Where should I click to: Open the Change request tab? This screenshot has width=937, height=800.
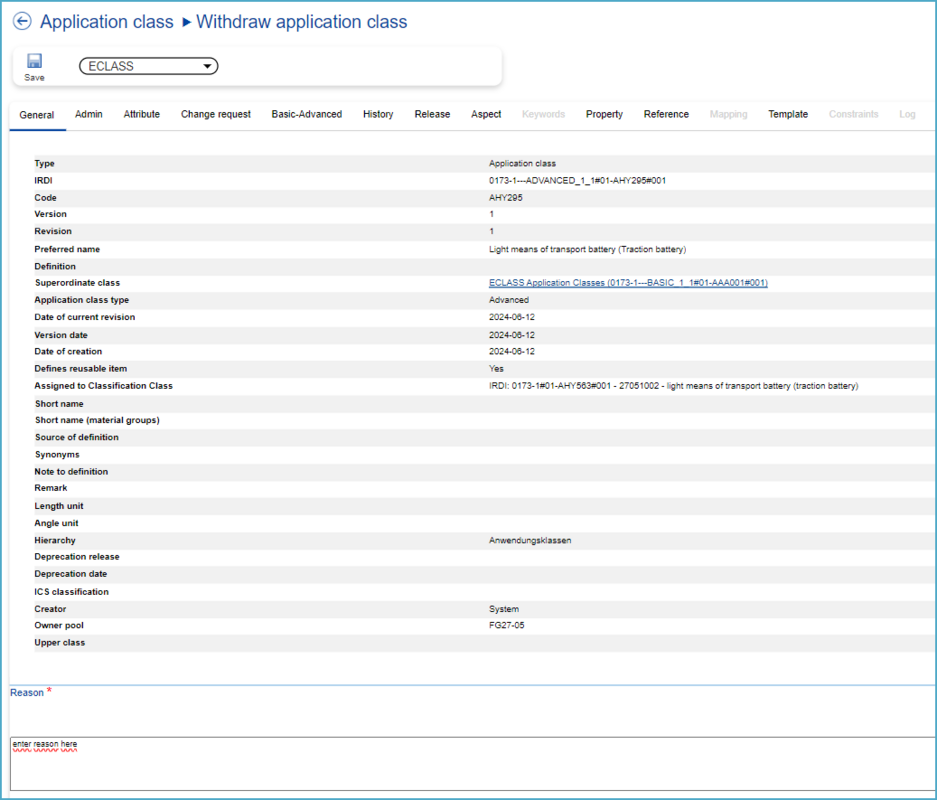[216, 115]
